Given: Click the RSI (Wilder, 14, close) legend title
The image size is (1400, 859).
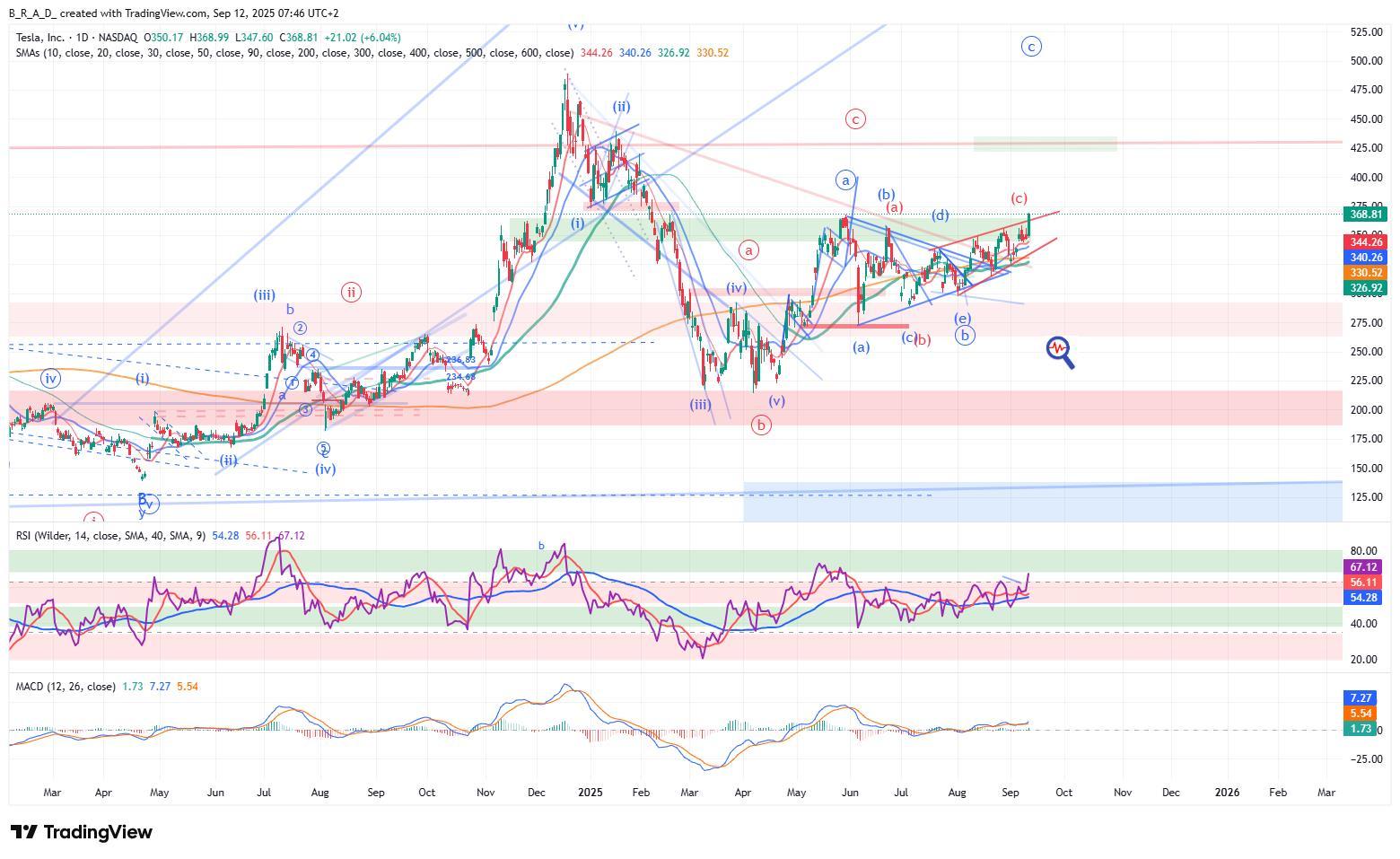Looking at the screenshot, I should 111,536.
